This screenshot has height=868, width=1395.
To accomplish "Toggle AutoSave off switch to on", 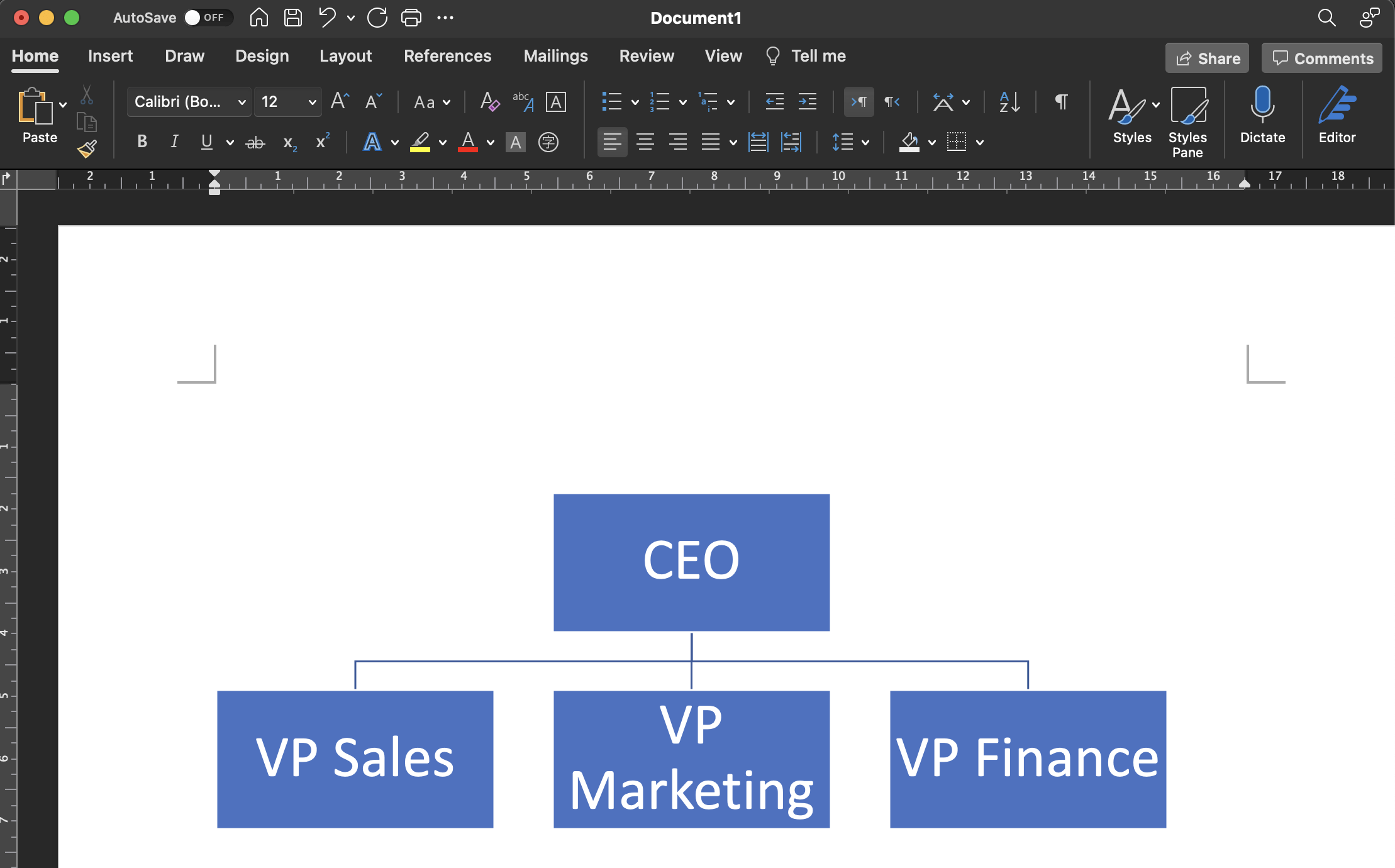I will (x=208, y=18).
